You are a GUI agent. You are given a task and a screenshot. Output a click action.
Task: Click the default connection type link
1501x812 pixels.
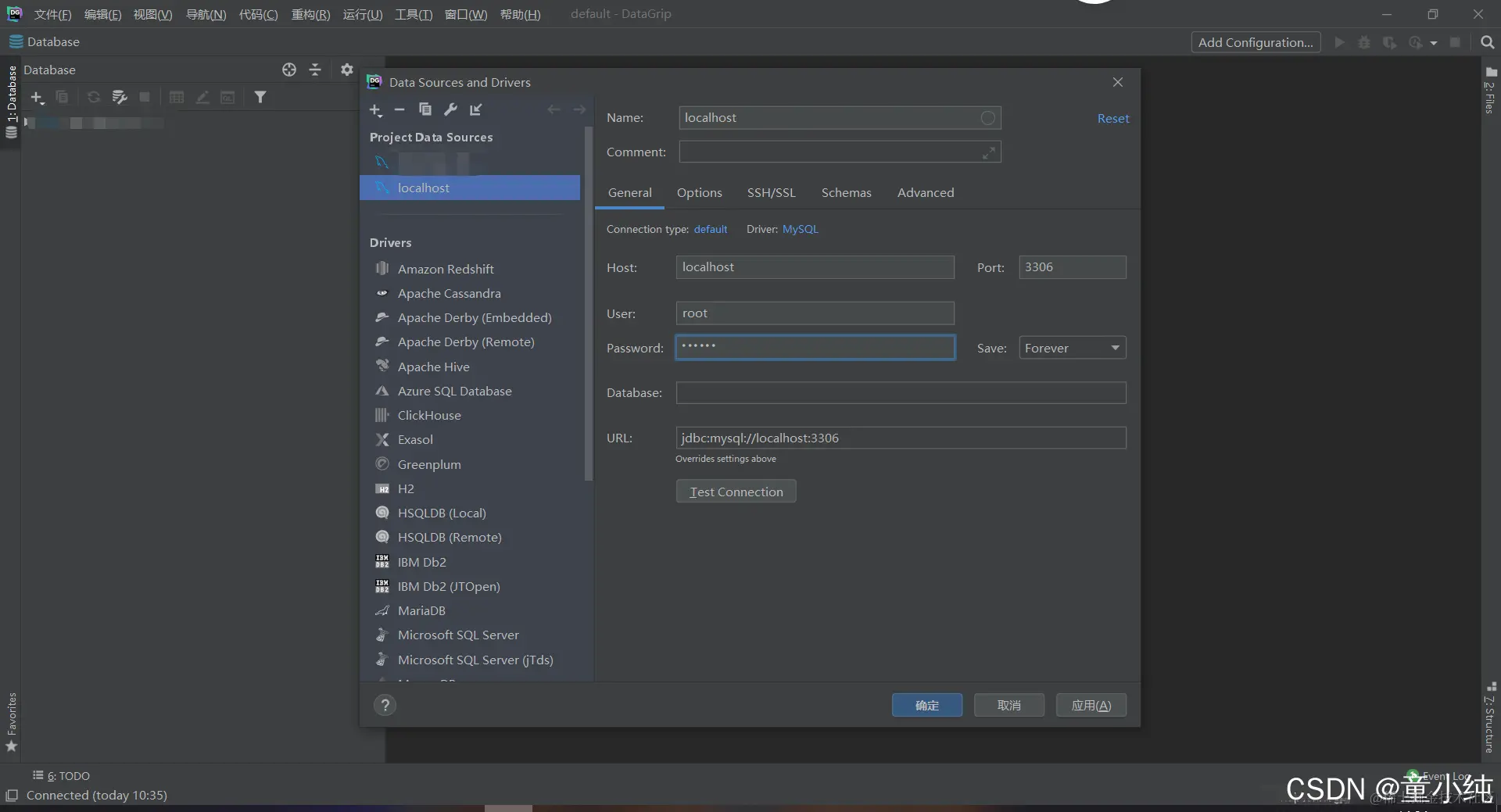(711, 230)
